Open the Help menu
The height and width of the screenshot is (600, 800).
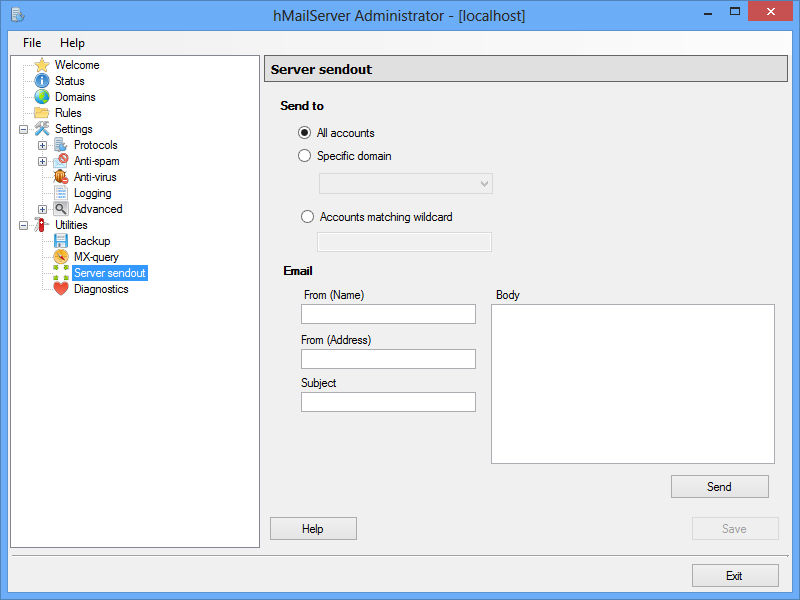tap(72, 43)
